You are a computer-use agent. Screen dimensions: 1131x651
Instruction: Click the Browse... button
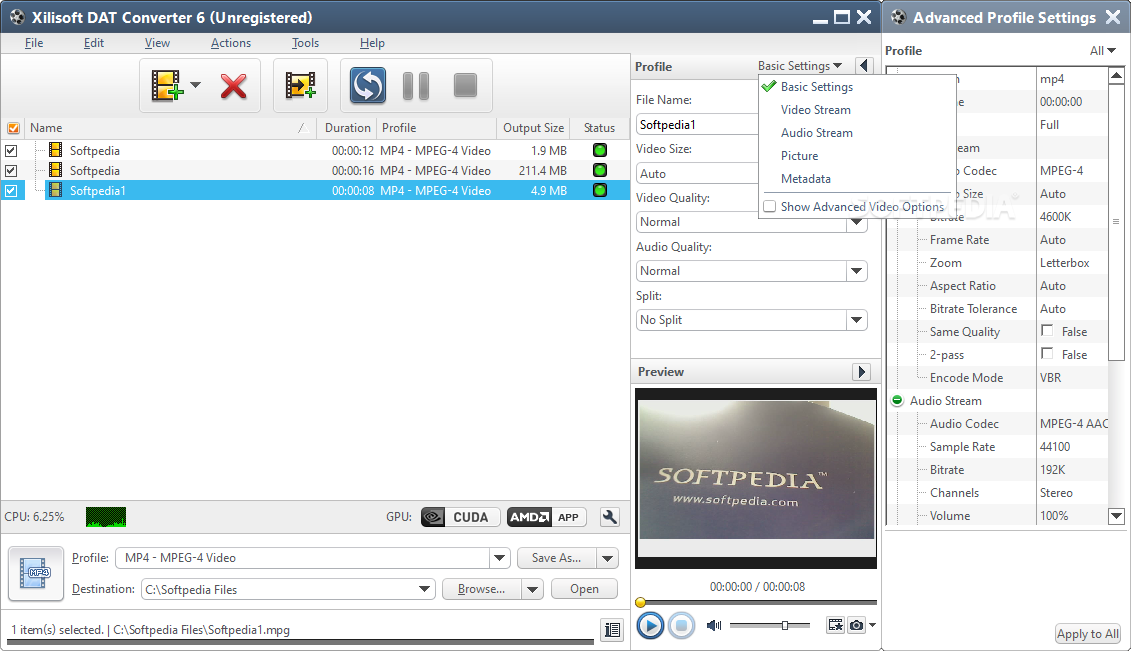pyautogui.click(x=482, y=590)
